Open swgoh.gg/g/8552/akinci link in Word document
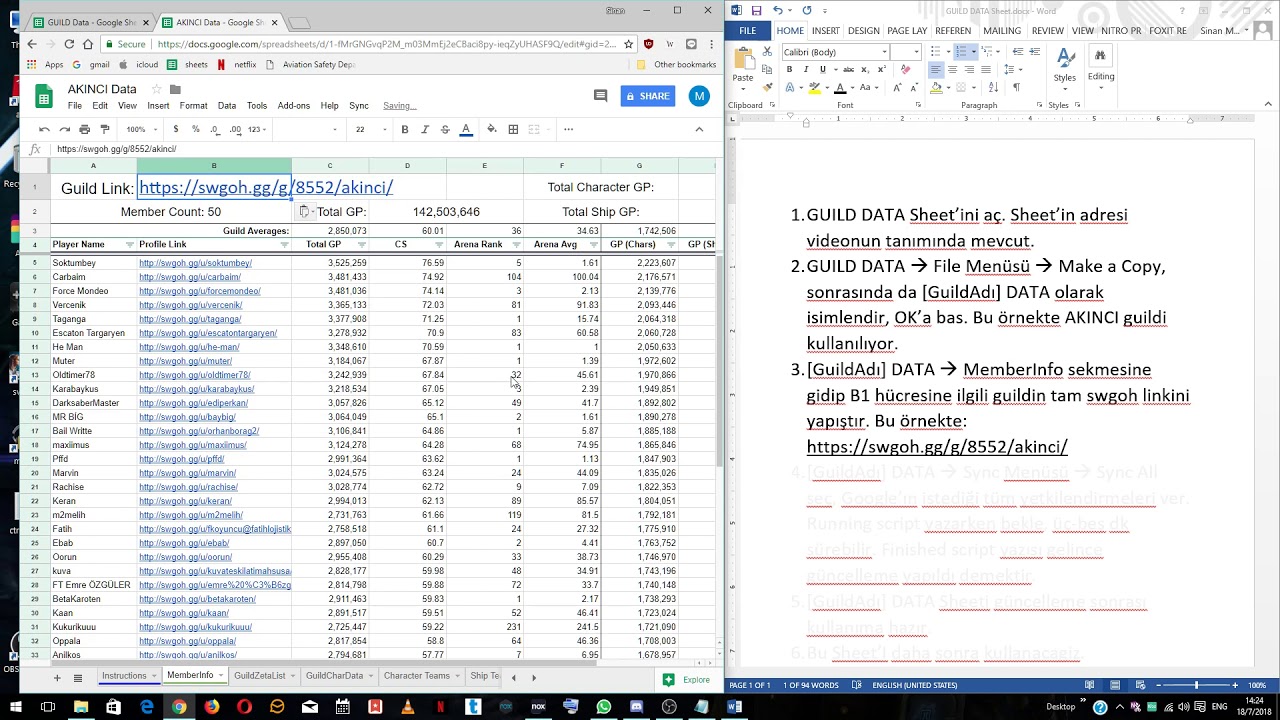This screenshot has width=1280, height=720. (x=937, y=447)
